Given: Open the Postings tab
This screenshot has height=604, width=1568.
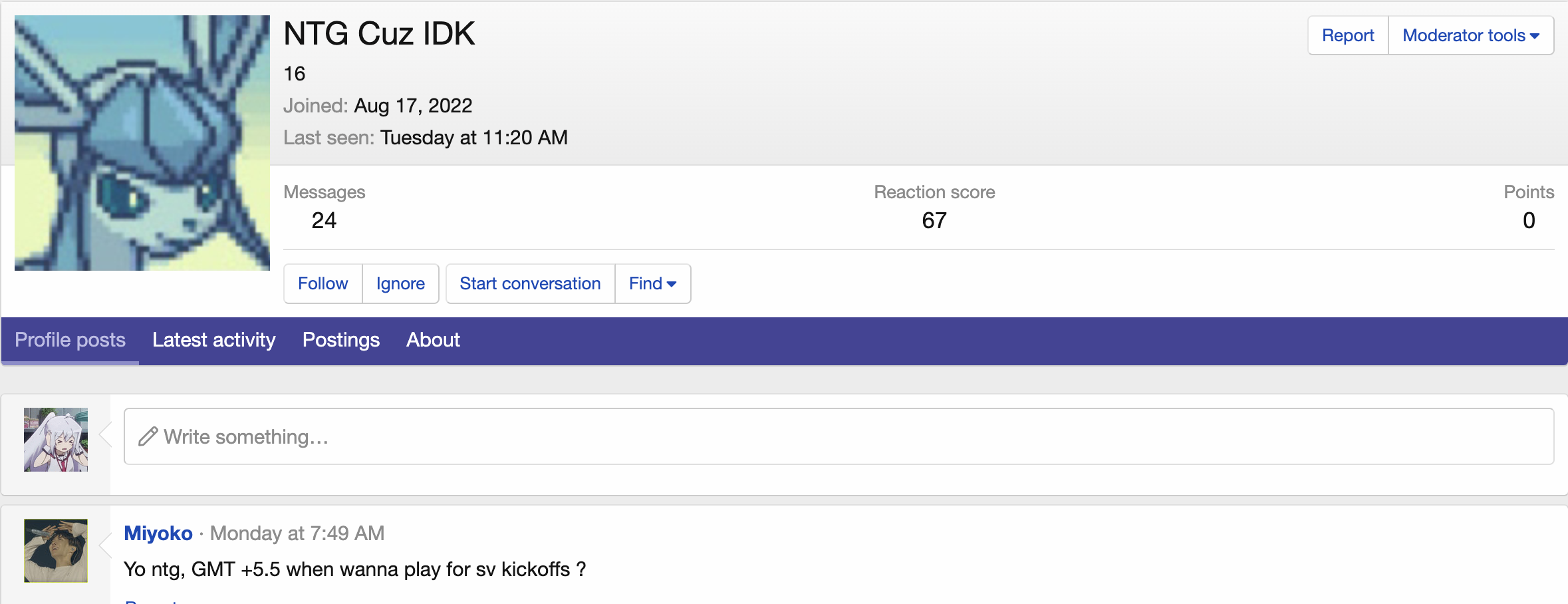Looking at the screenshot, I should (x=340, y=340).
